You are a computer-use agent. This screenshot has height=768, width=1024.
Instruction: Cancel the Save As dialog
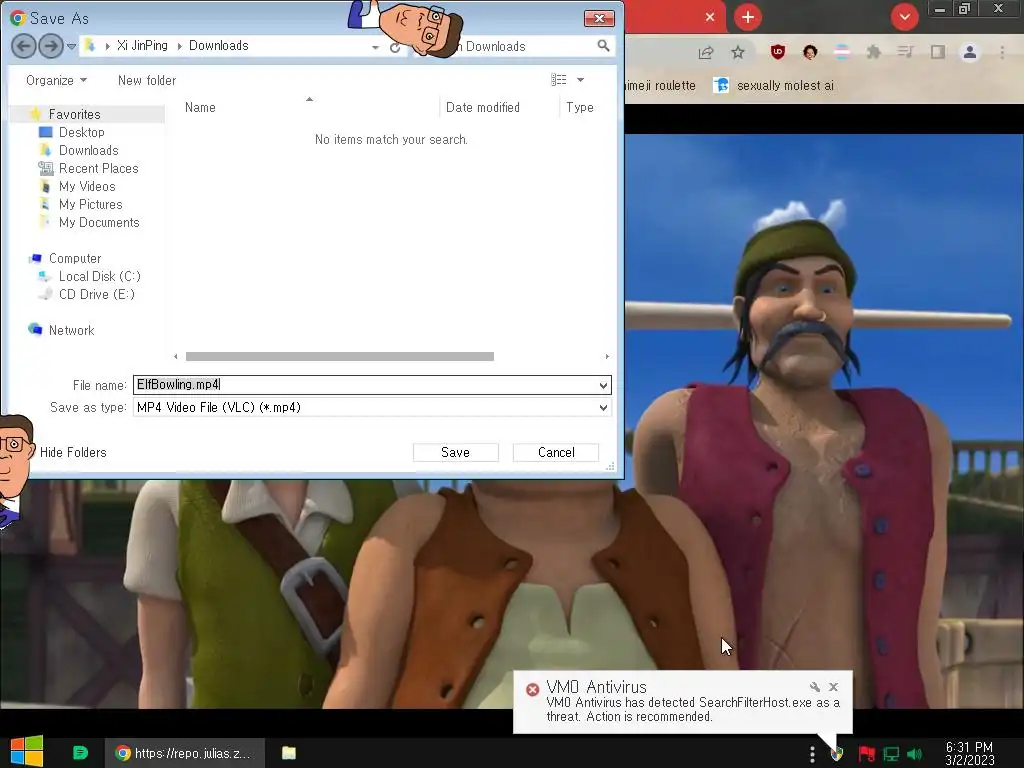[x=556, y=453]
